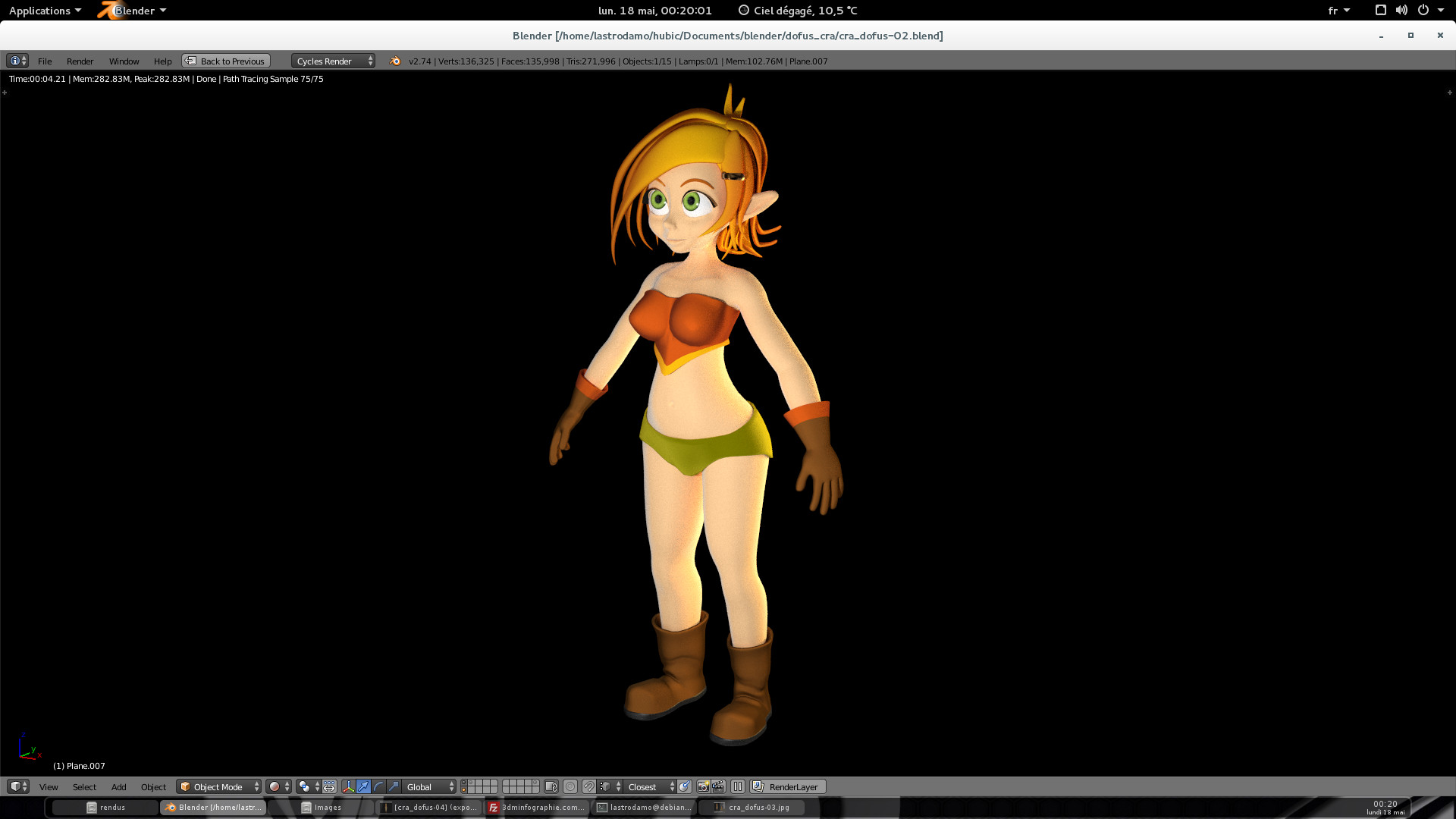
Task: Switch to cra_dofus-04 taskbar window
Action: pyautogui.click(x=428, y=807)
